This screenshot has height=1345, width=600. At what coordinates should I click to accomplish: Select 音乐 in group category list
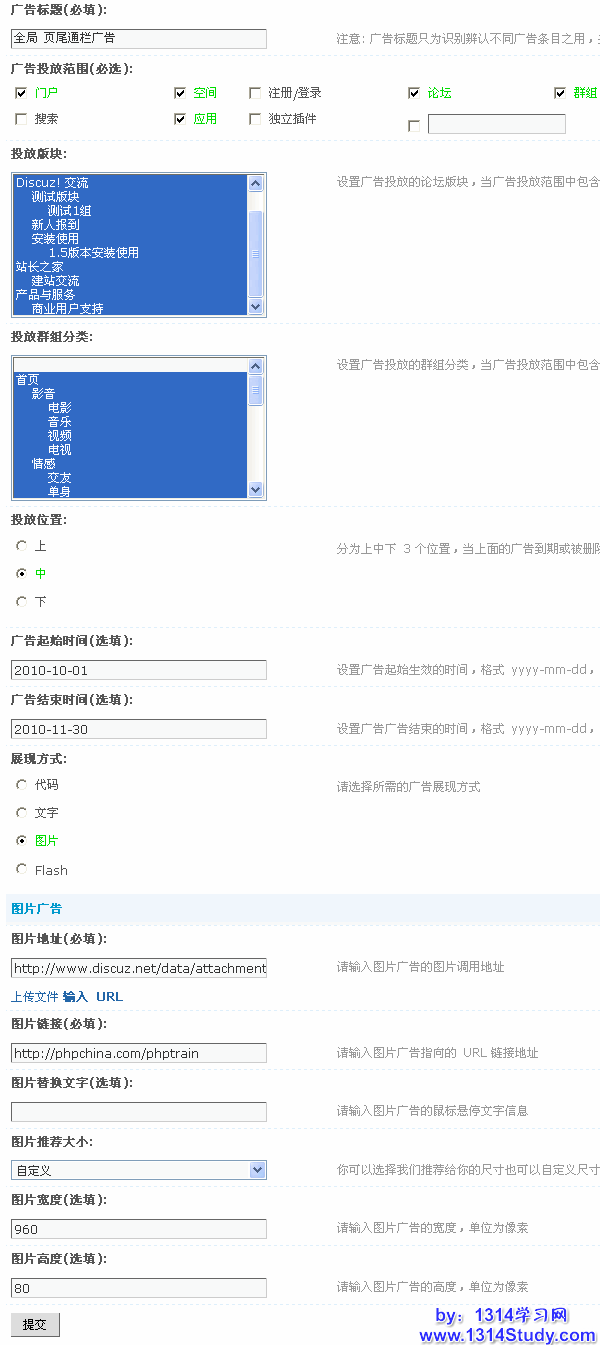[x=60, y=422]
